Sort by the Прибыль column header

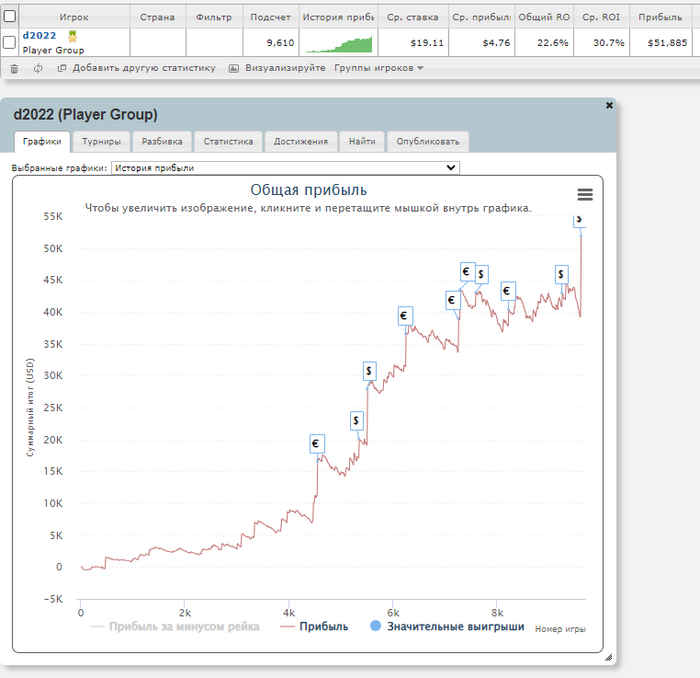pyautogui.click(x=660, y=17)
